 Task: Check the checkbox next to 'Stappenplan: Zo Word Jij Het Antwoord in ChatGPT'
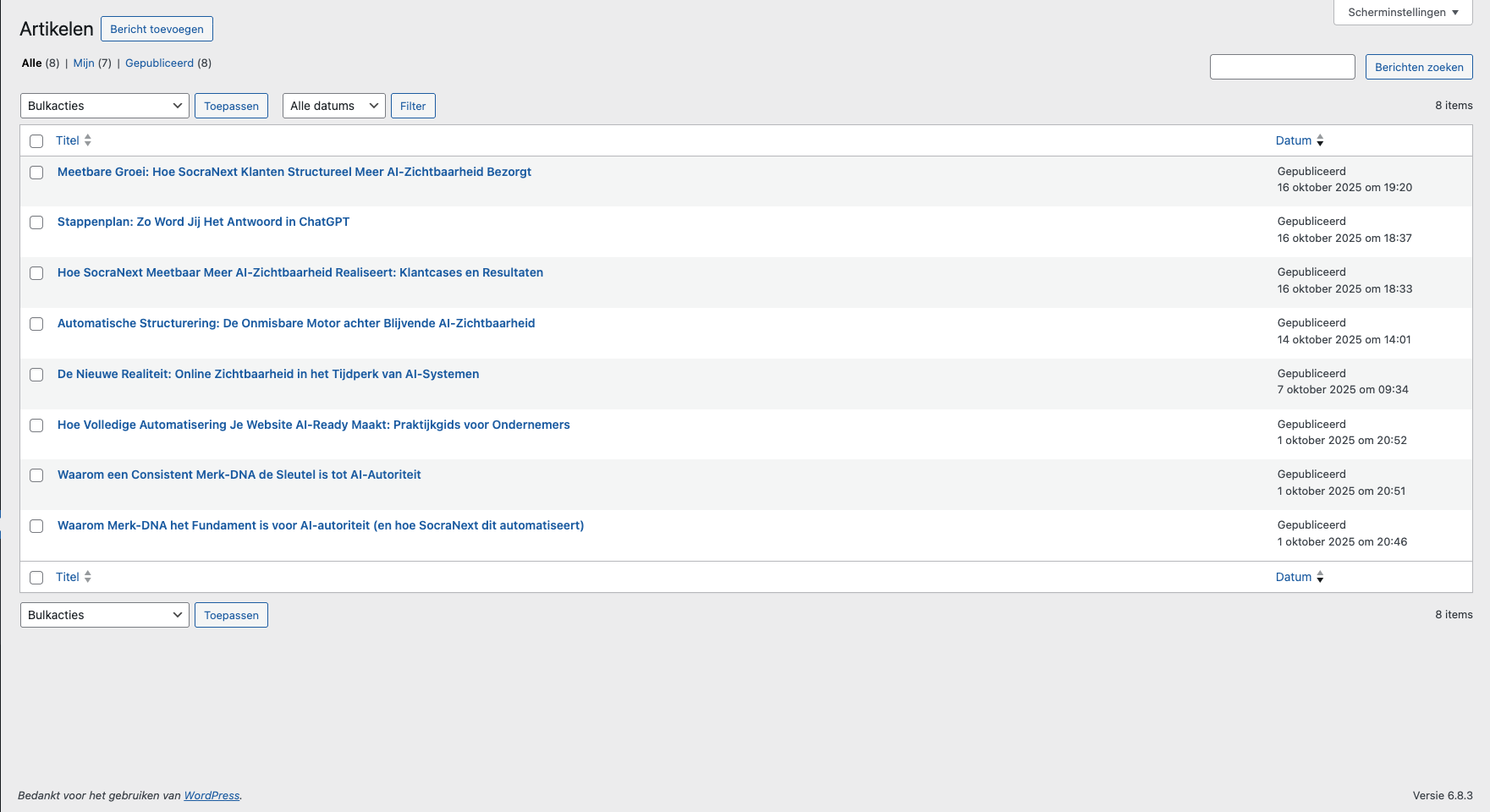coord(36,222)
